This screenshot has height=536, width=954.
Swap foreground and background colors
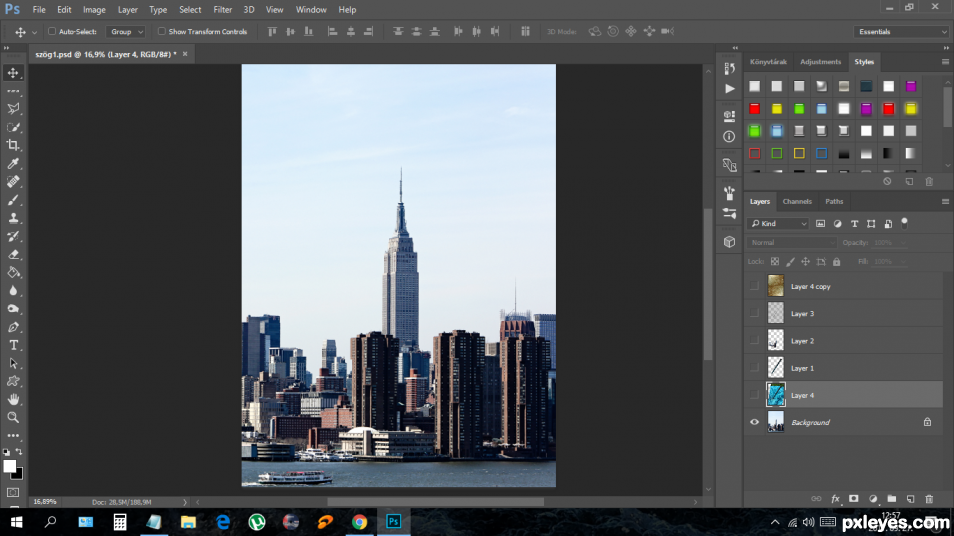pos(19,451)
